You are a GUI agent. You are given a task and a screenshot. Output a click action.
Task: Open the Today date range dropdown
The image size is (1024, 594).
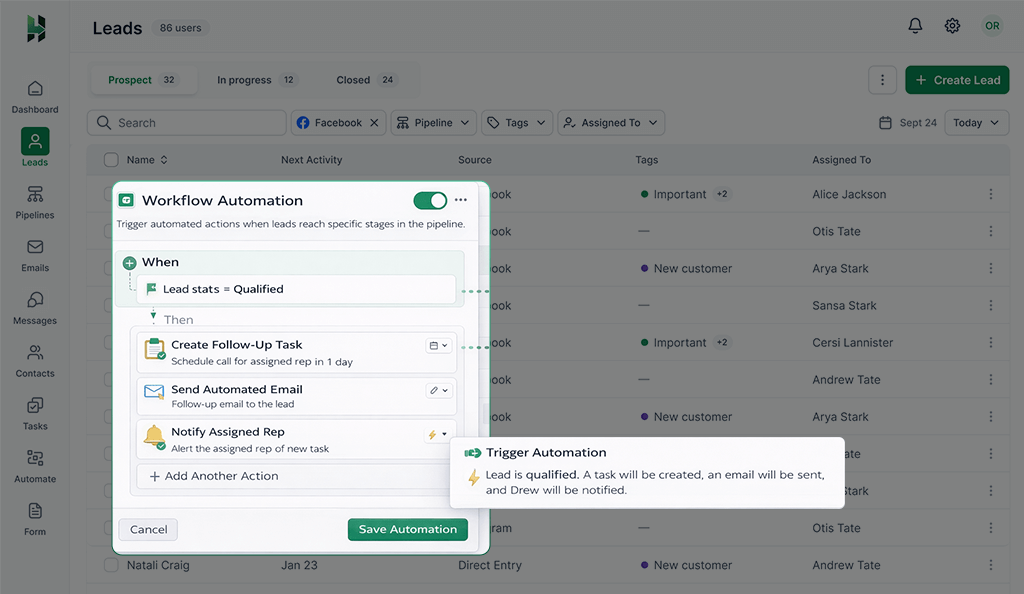point(976,122)
